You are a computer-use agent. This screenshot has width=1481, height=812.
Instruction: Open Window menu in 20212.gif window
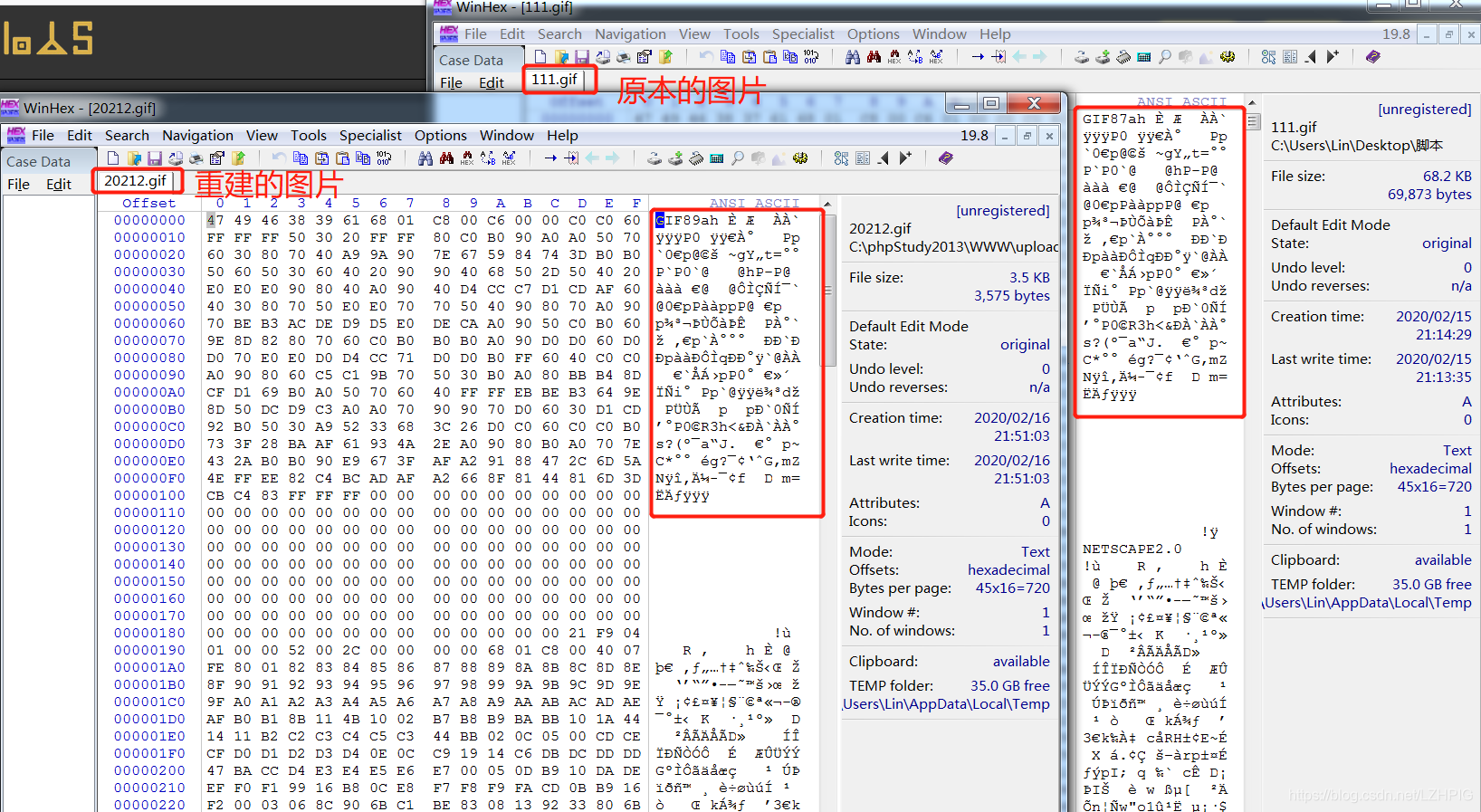click(507, 136)
